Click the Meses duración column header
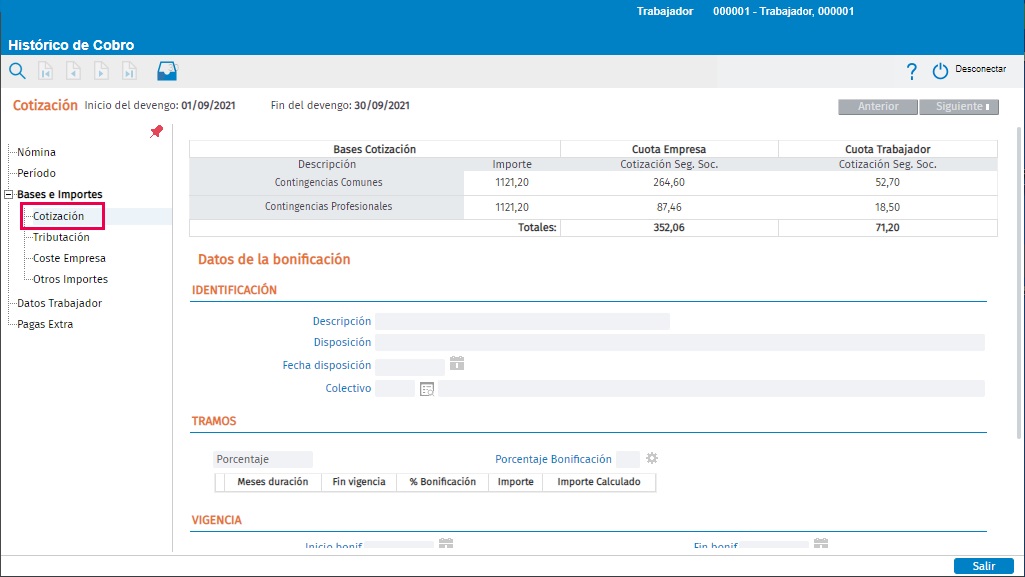1025x577 pixels. pyautogui.click(x=273, y=482)
